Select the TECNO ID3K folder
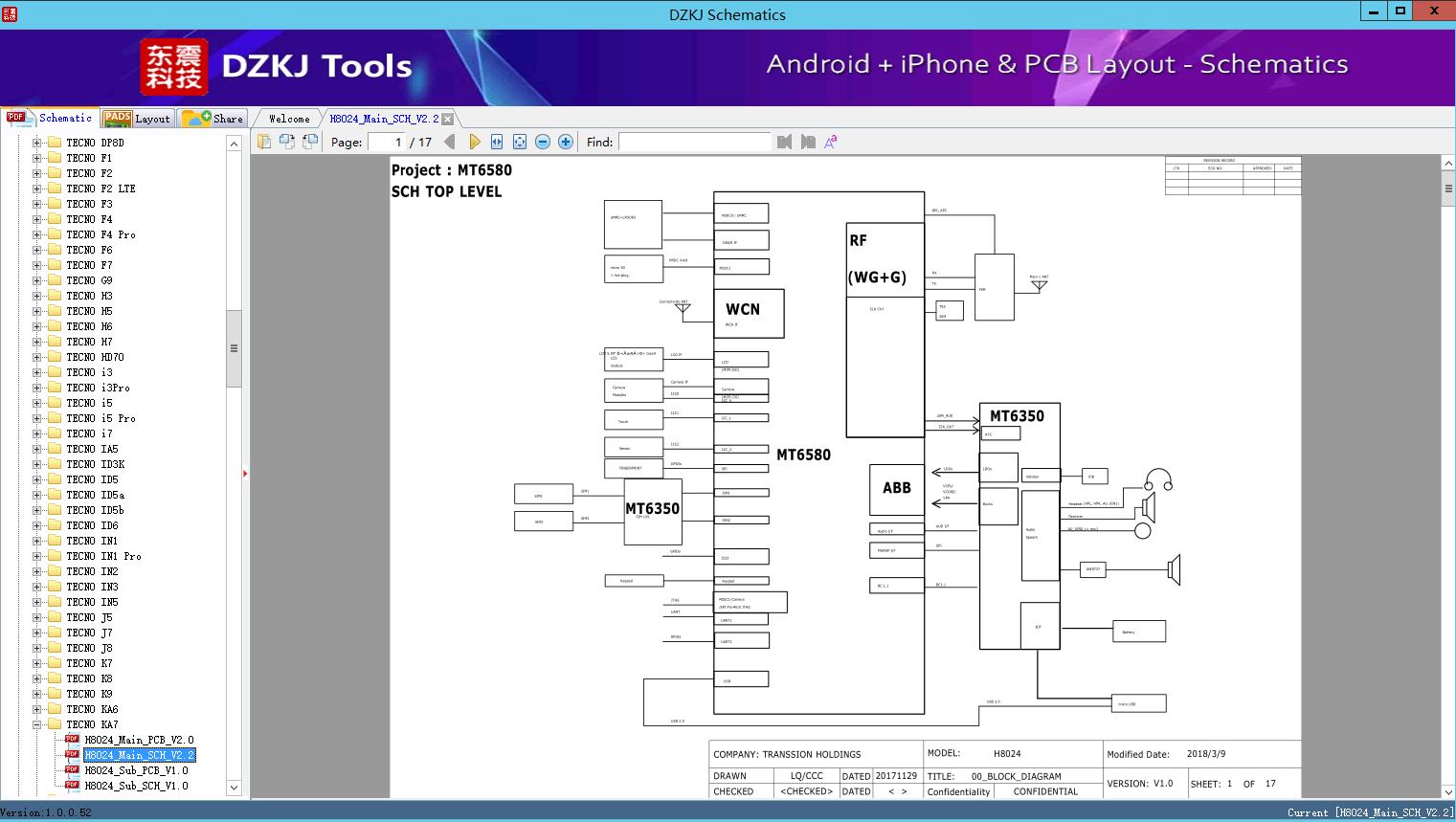The height and width of the screenshot is (822, 1456). (95, 464)
